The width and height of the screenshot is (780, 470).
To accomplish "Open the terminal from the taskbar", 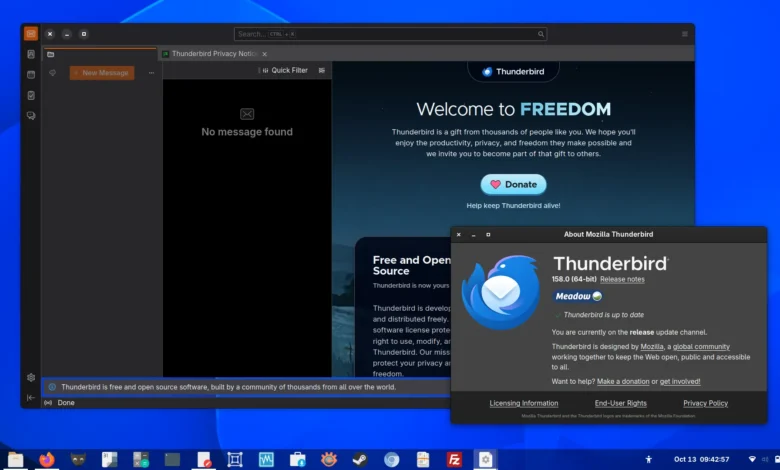I will coord(172,460).
